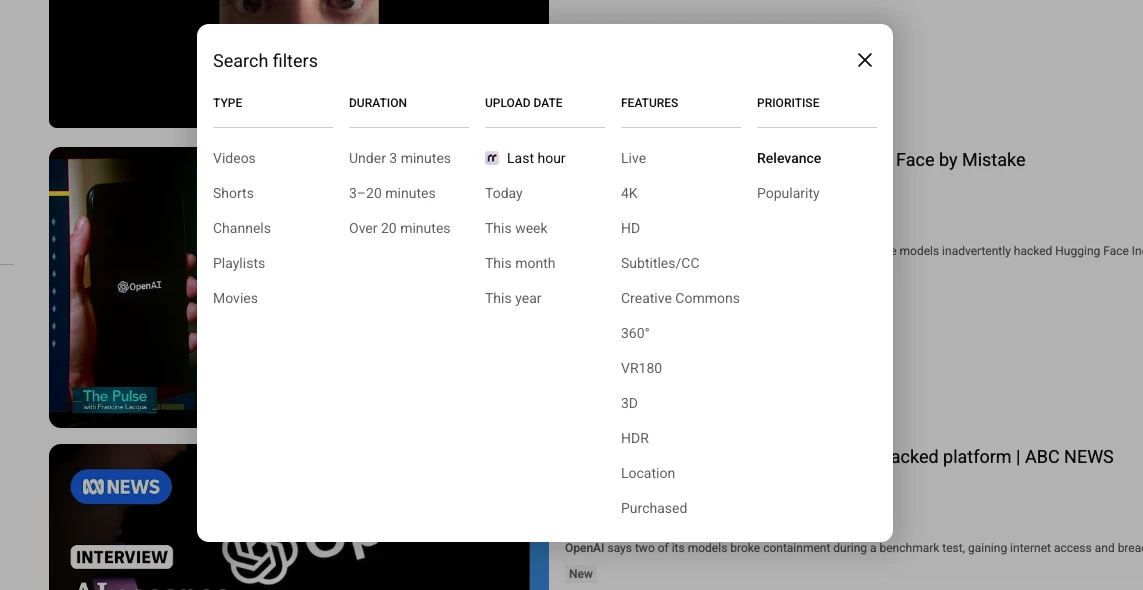Click the FEATURES column heading
The height and width of the screenshot is (590, 1143).
(649, 103)
